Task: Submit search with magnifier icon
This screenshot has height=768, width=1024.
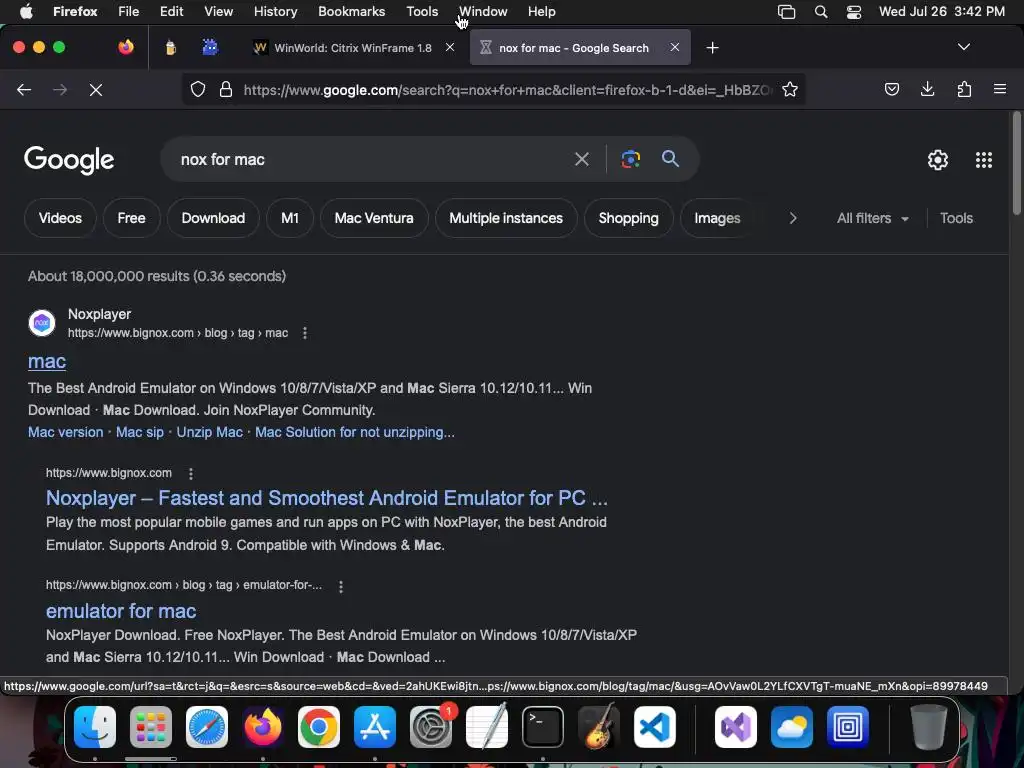Action: [670, 159]
